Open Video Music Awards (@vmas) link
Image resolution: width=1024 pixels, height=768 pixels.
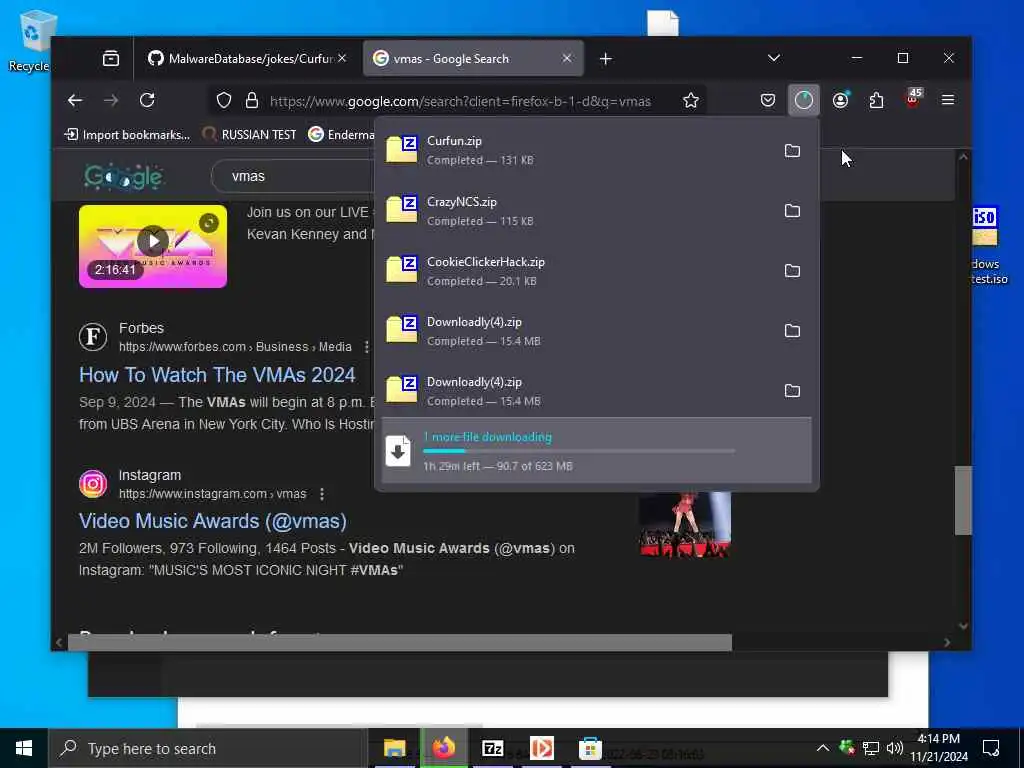(x=213, y=521)
